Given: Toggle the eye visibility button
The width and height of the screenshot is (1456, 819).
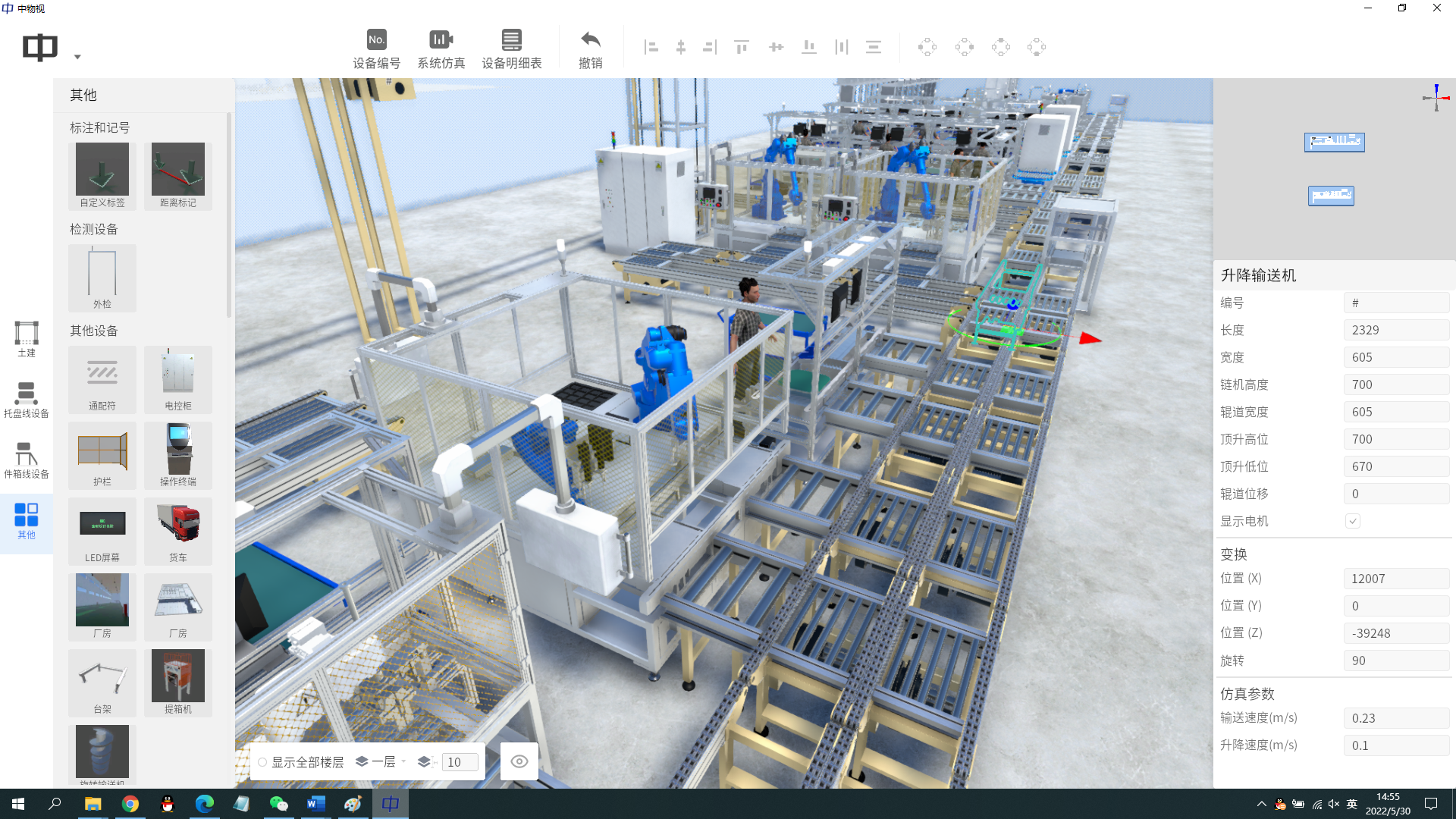Looking at the screenshot, I should coord(519,761).
